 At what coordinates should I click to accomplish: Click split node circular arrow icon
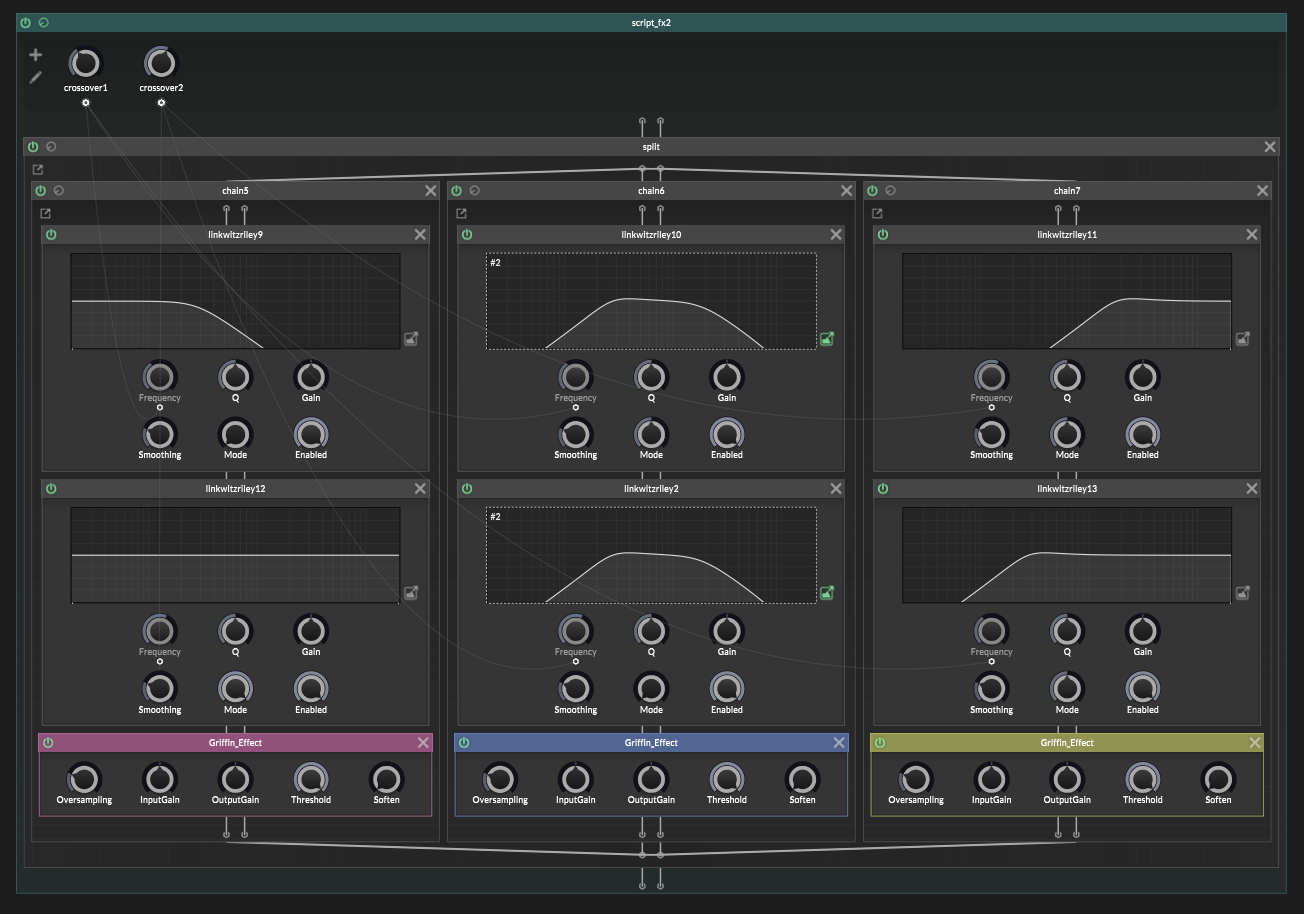(51, 147)
